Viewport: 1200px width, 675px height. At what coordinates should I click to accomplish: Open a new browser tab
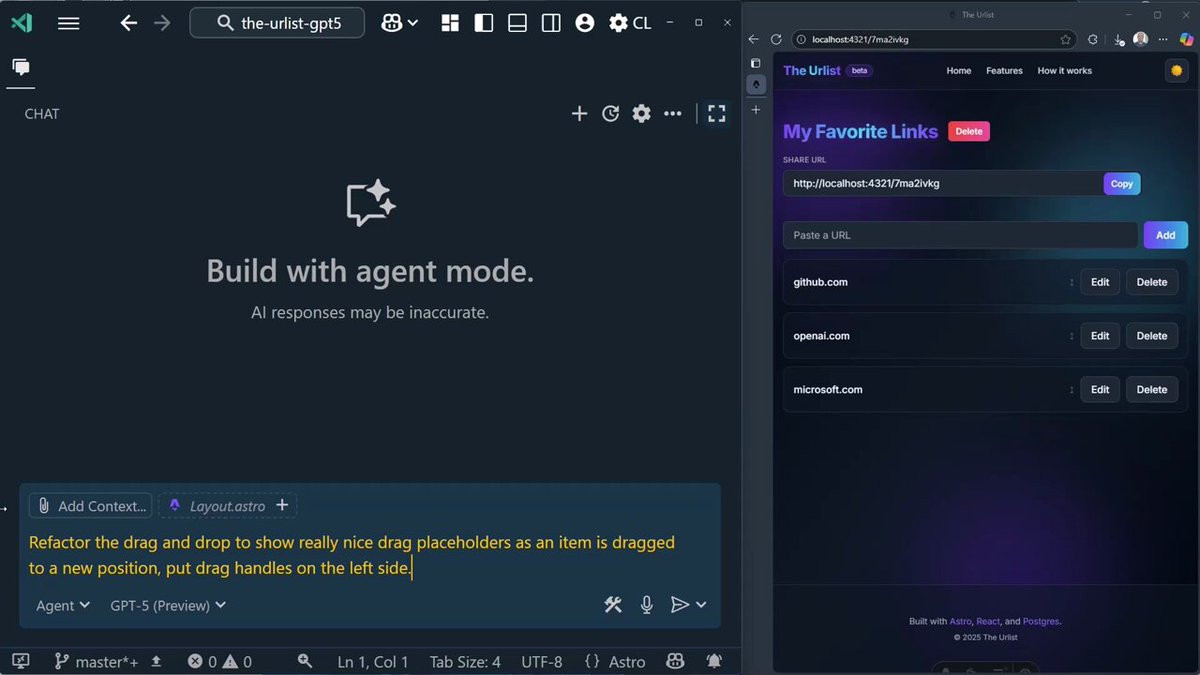coord(756,109)
